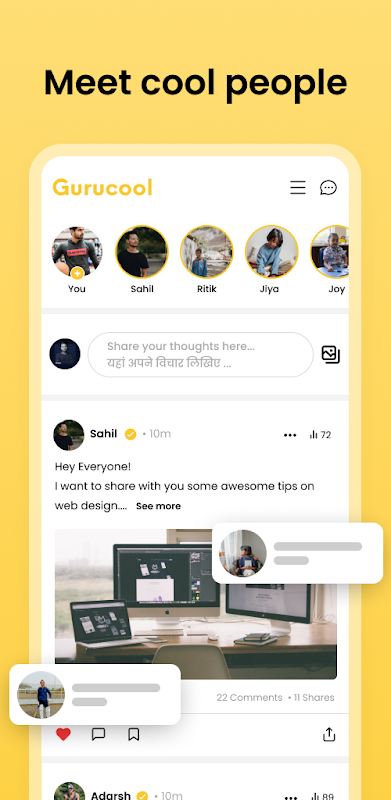Viewport: 391px width, 800px height.
Task: Add your story with the plus badge
Action: (x=77, y=273)
